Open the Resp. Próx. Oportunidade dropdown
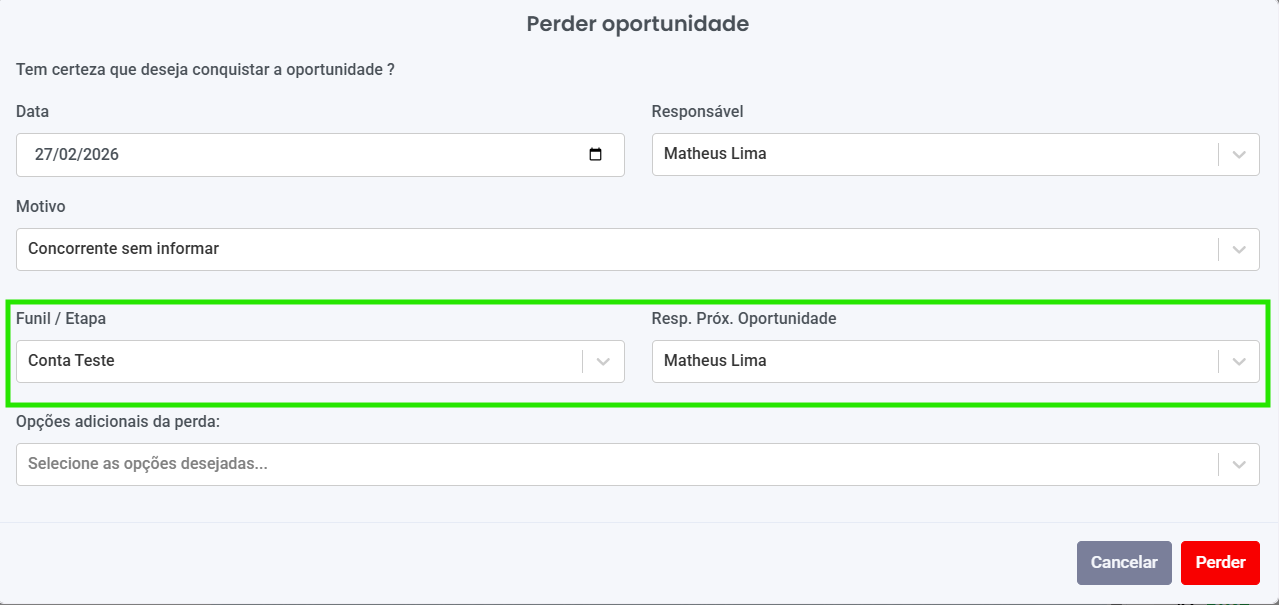This screenshot has height=605, width=1279. pyautogui.click(x=1239, y=361)
